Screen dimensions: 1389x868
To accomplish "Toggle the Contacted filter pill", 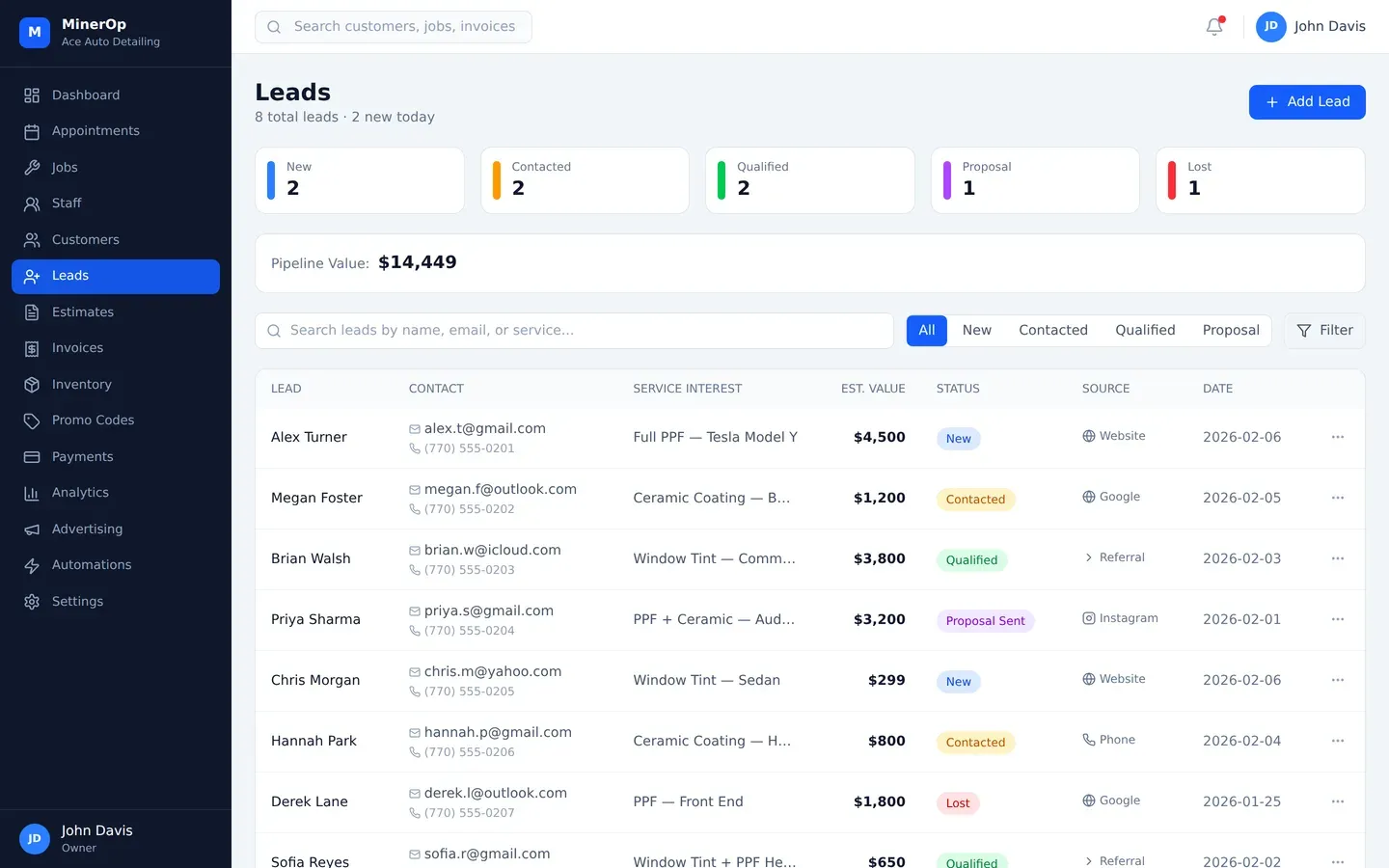I will pos(1053,330).
